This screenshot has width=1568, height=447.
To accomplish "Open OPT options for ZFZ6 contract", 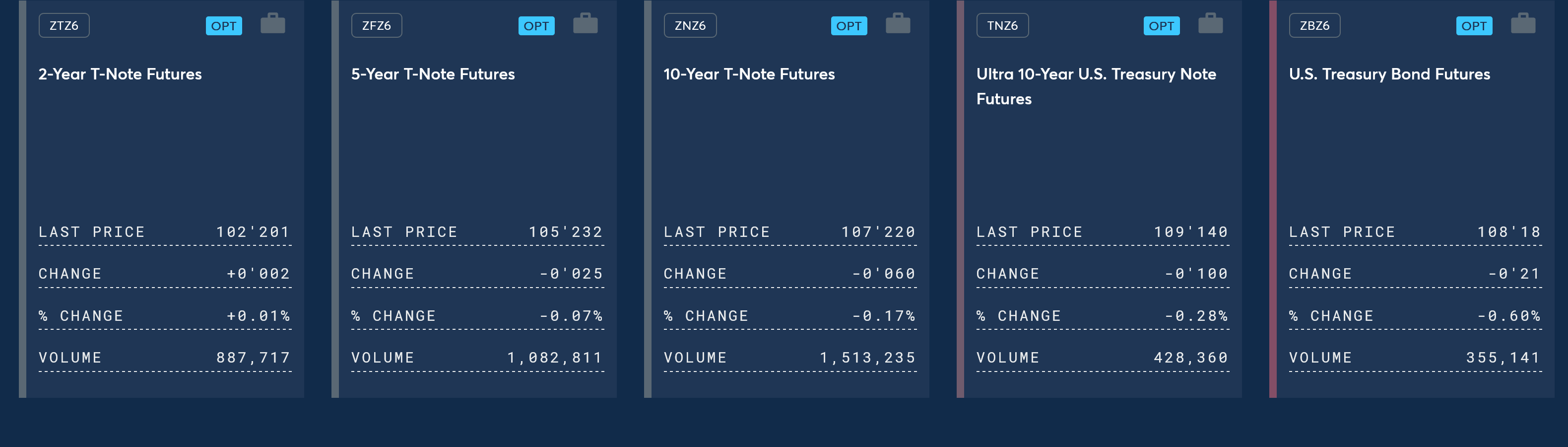I will tap(536, 25).
